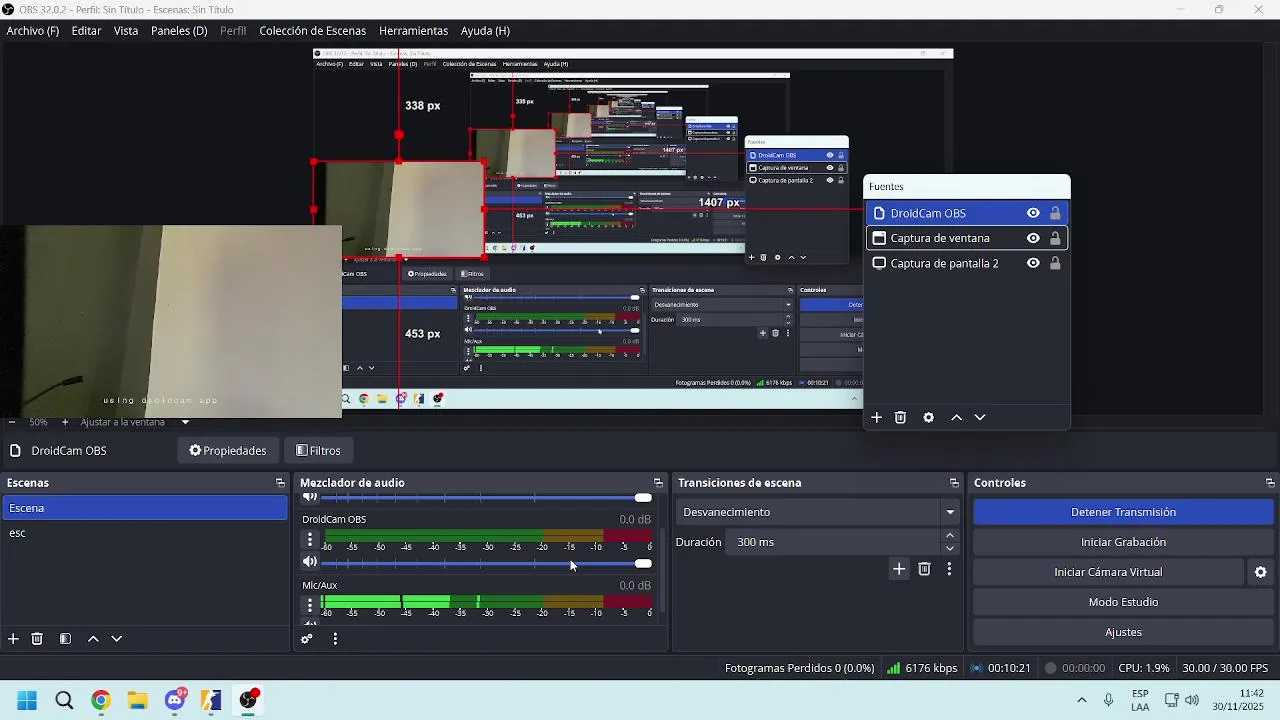Image resolution: width=1280 pixels, height=720 pixels.
Task: Select the esc scene in Escenas
Action: pos(144,533)
